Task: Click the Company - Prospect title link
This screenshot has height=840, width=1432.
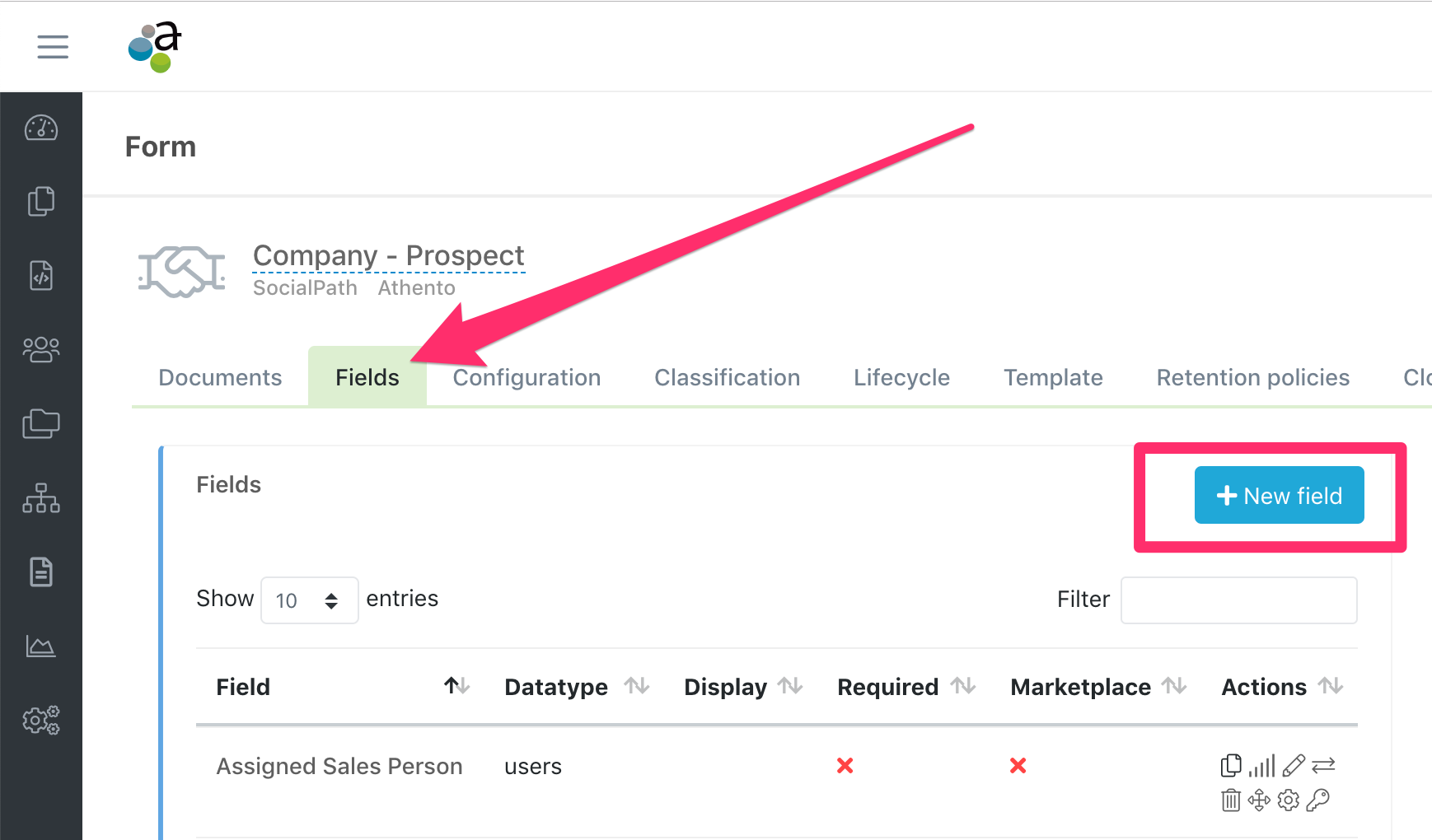Action: pyautogui.click(x=388, y=255)
